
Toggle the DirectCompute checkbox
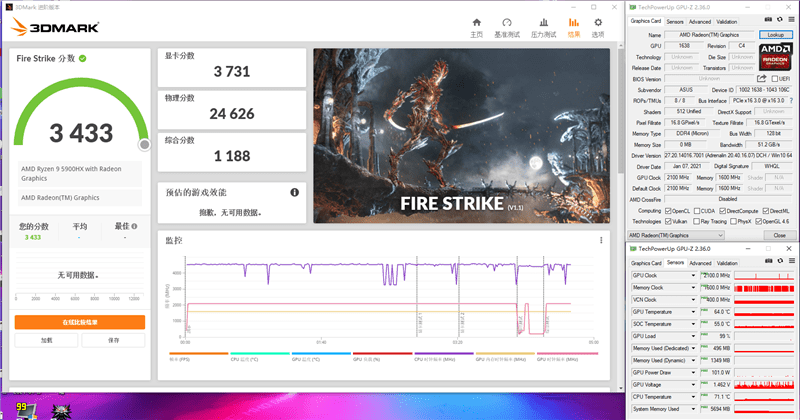722,211
